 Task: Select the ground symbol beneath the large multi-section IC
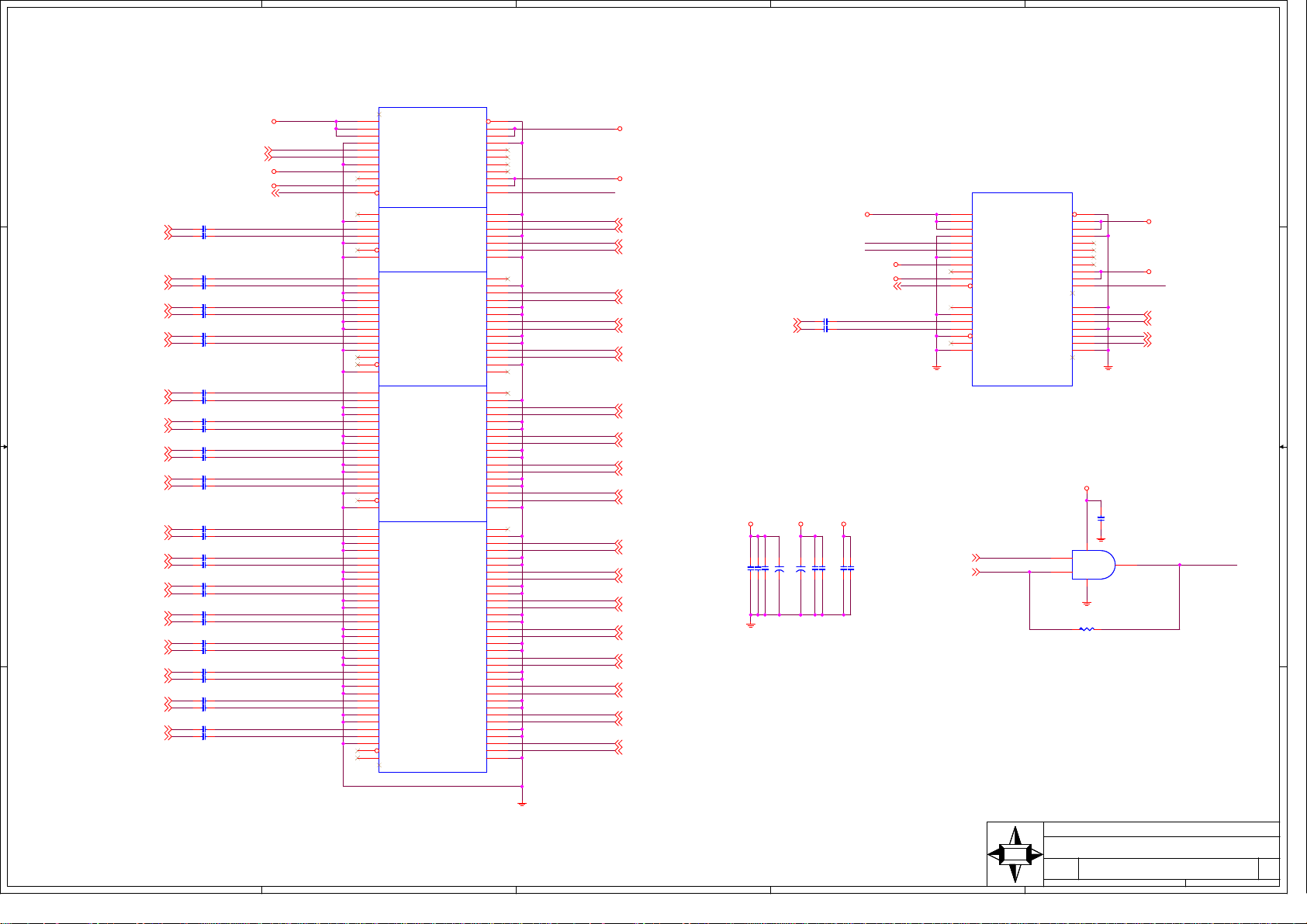click(x=522, y=804)
